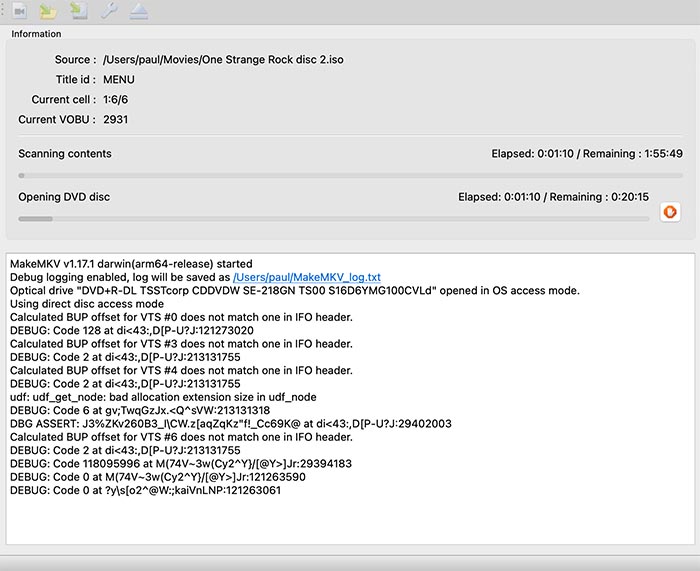The image size is (700, 571).
Task: Click the DEBUG: Code 6 log line
Action: (140, 410)
